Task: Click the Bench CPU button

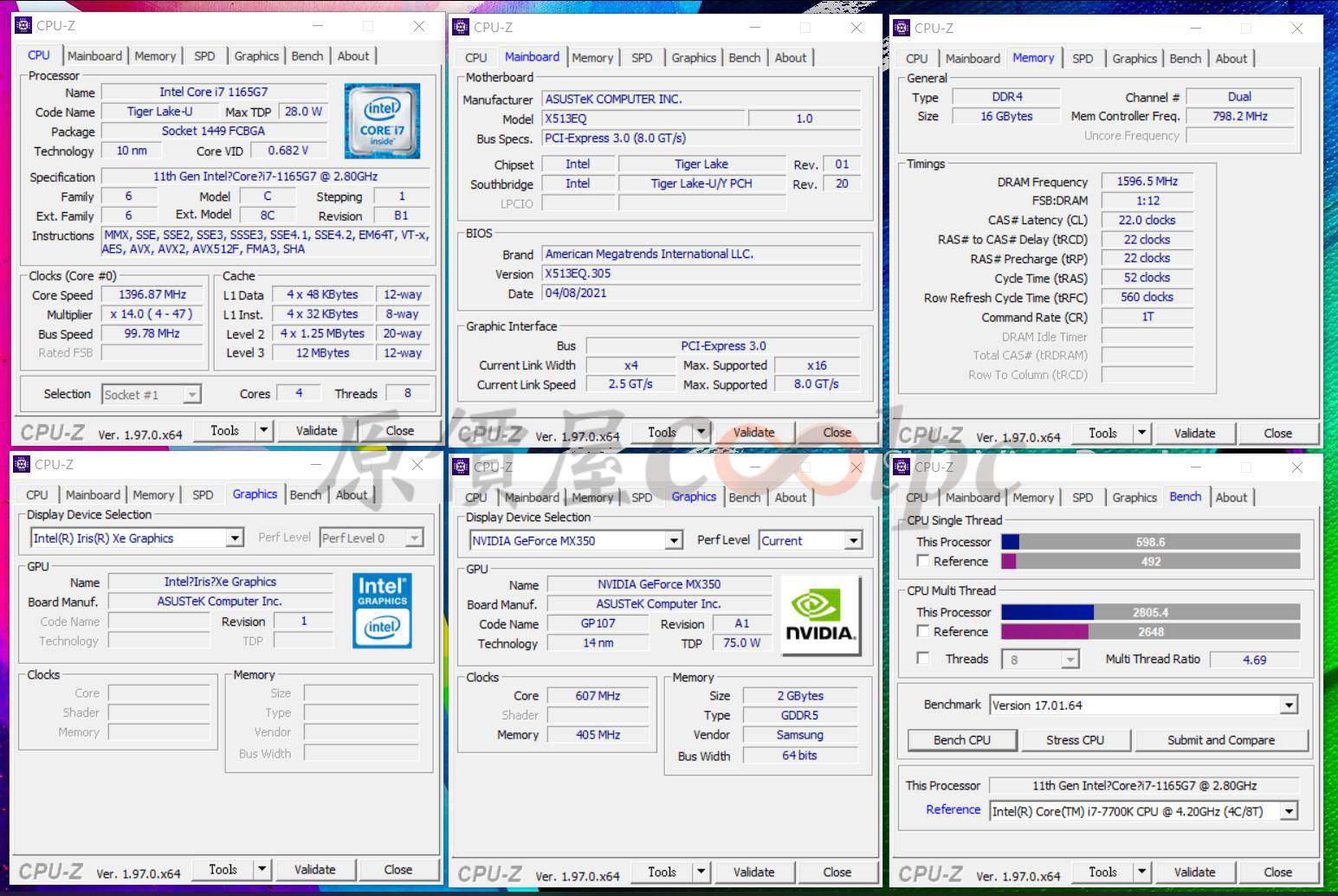Action: coord(961,740)
